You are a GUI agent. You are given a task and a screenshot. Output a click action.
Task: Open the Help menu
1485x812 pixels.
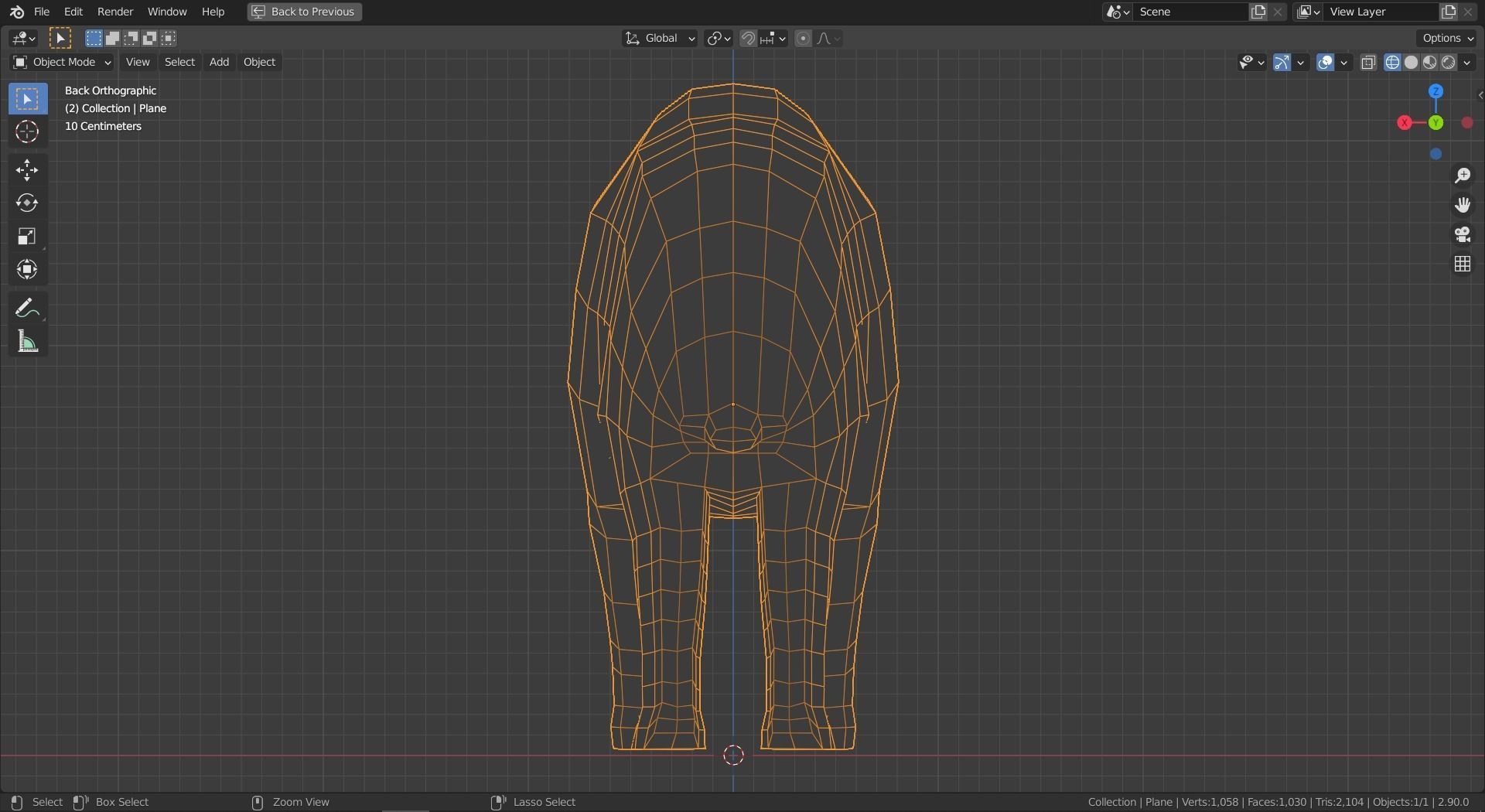pos(213,12)
